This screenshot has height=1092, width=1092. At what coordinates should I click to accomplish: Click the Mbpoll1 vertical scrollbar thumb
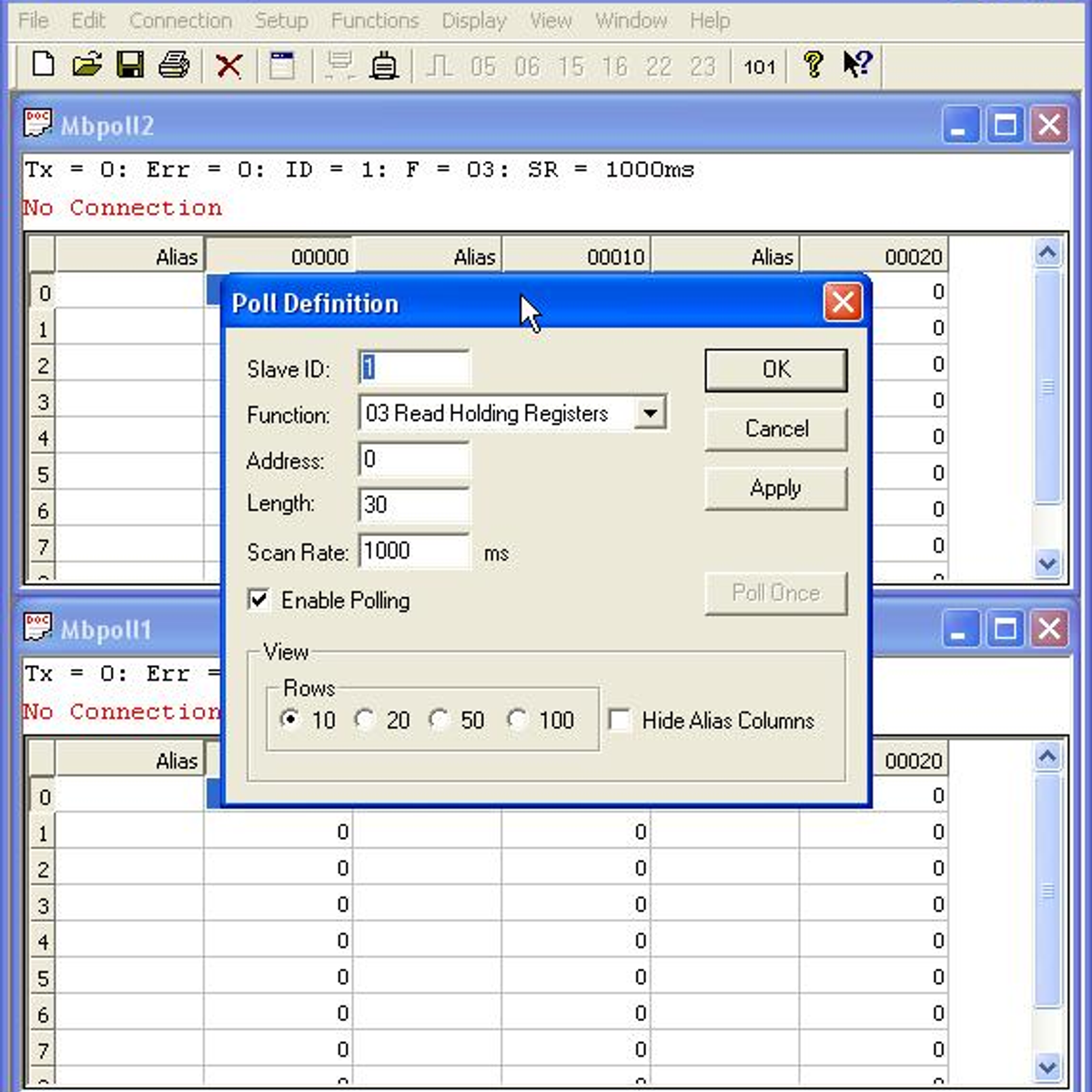point(1047,890)
